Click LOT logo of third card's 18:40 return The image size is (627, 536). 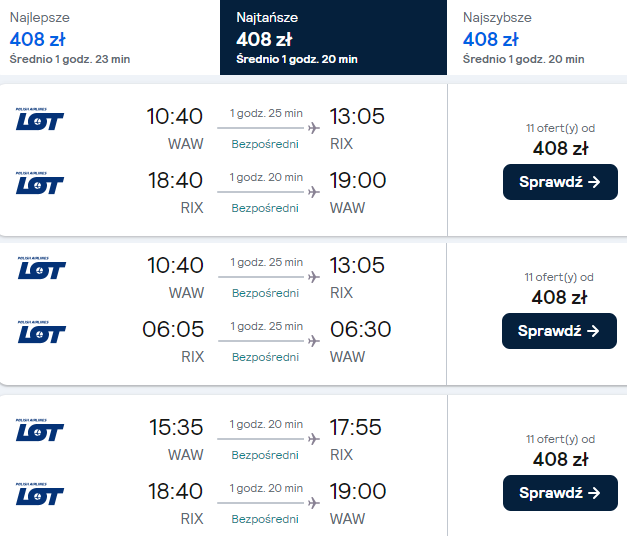(x=40, y=494)
